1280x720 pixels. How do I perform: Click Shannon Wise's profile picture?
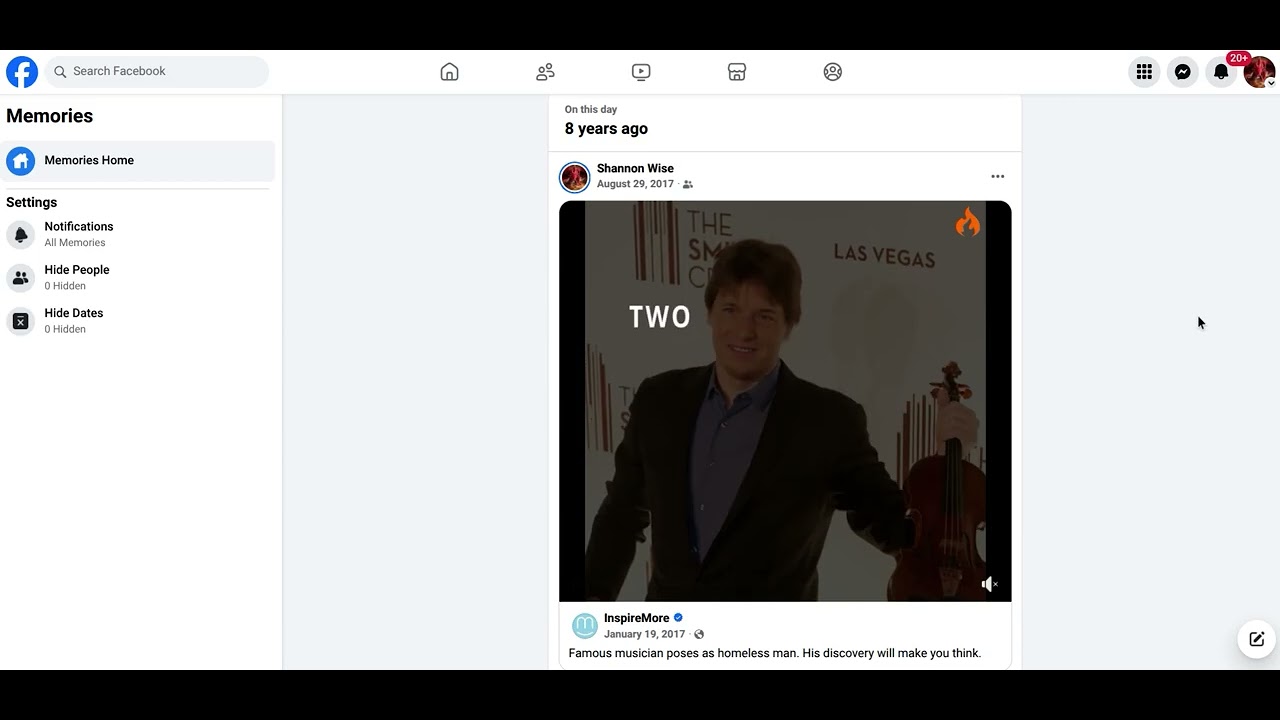pyautogui.click(x=575, y=177)
